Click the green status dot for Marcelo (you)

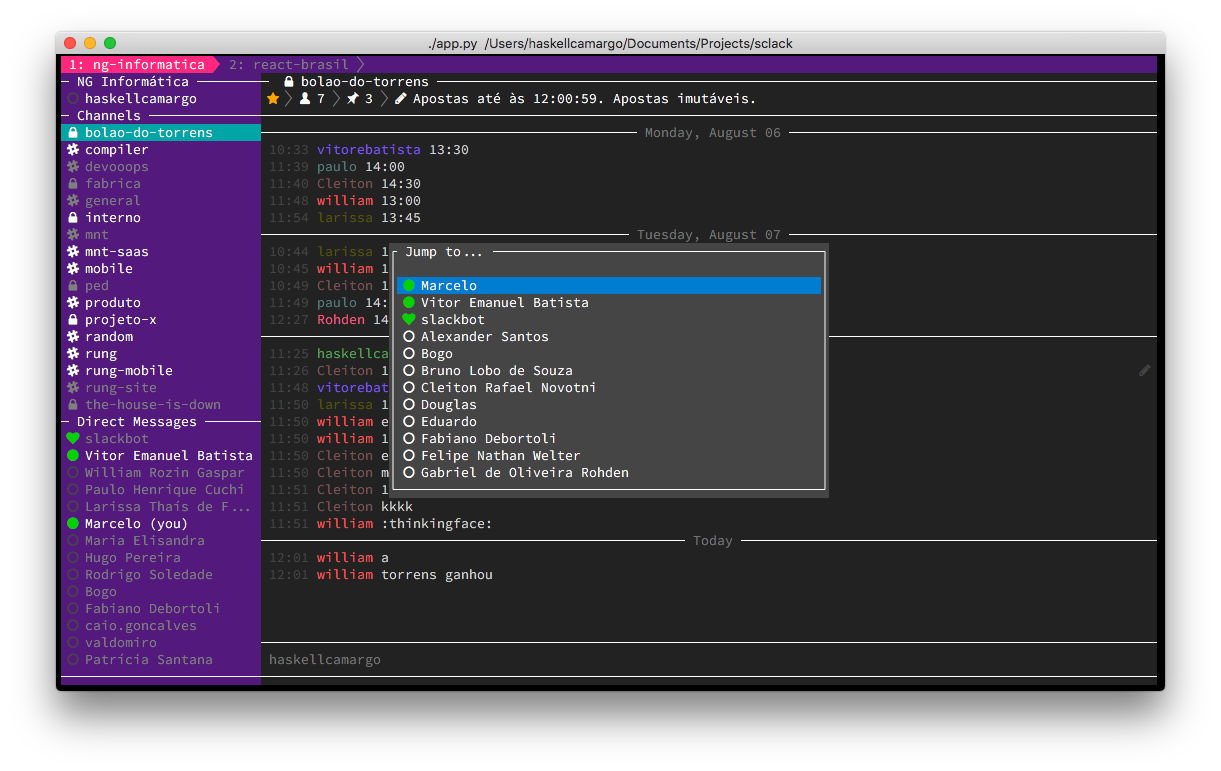point(71,523)
